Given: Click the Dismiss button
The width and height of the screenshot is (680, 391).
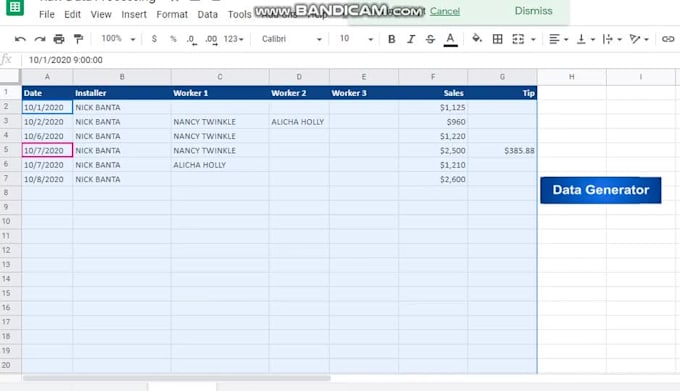Looking at the screenshot, I should click(533, 11).
